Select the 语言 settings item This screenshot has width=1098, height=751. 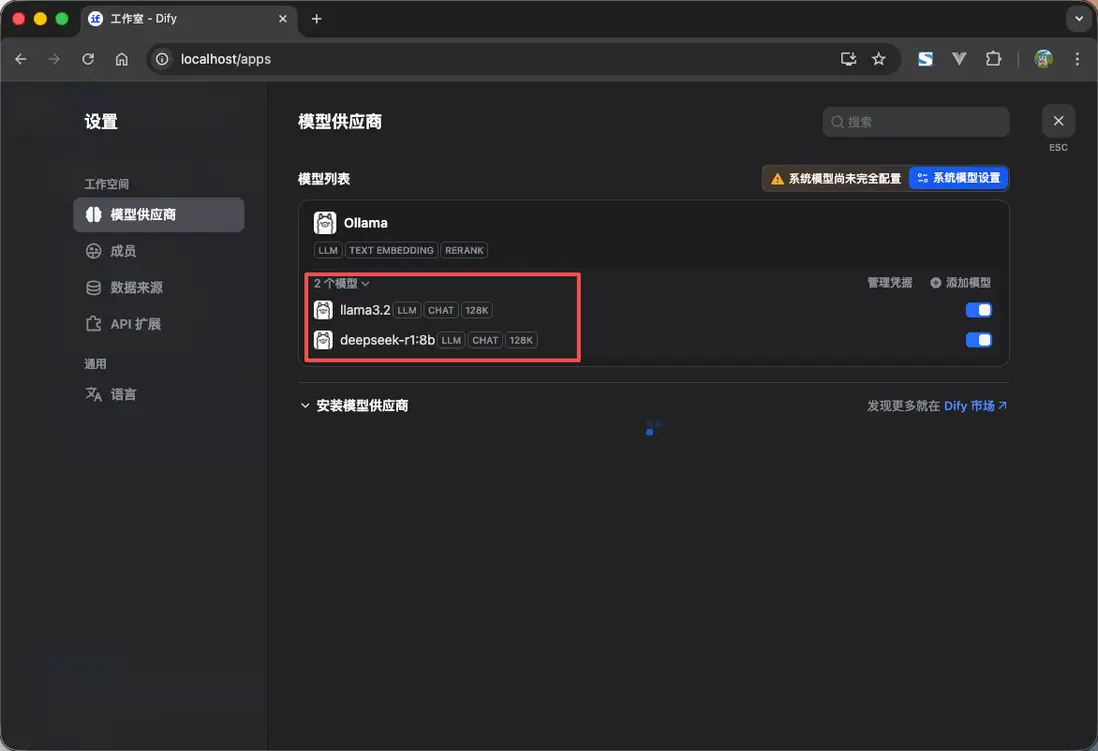coord(122,394)
